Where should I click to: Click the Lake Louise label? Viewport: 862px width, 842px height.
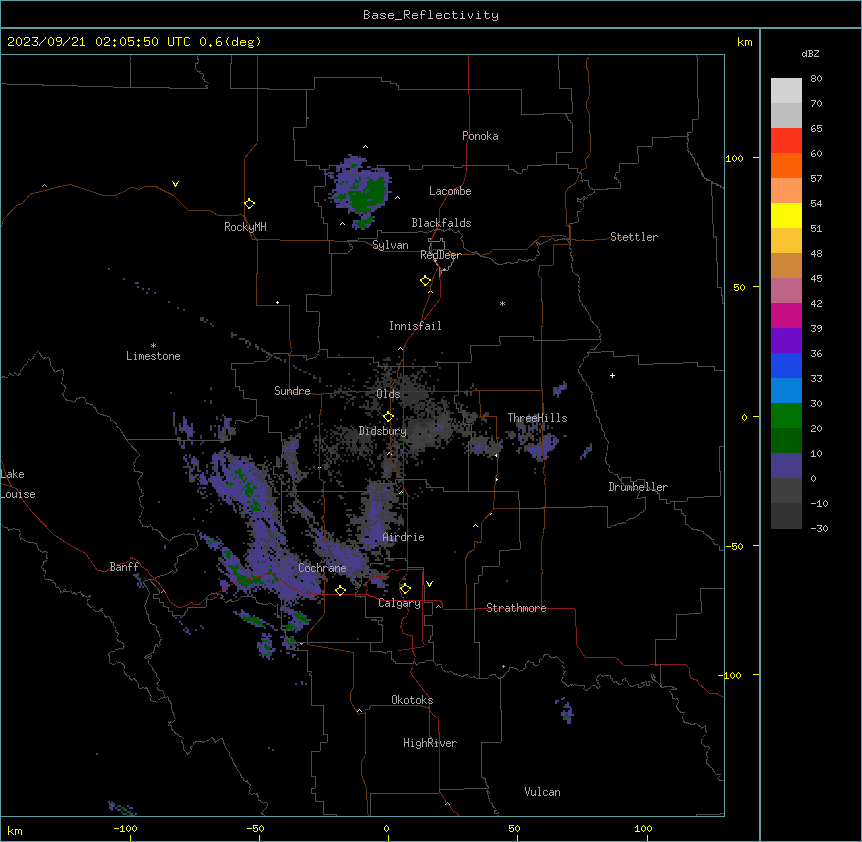pyautogui.click(x=18, y=484)
